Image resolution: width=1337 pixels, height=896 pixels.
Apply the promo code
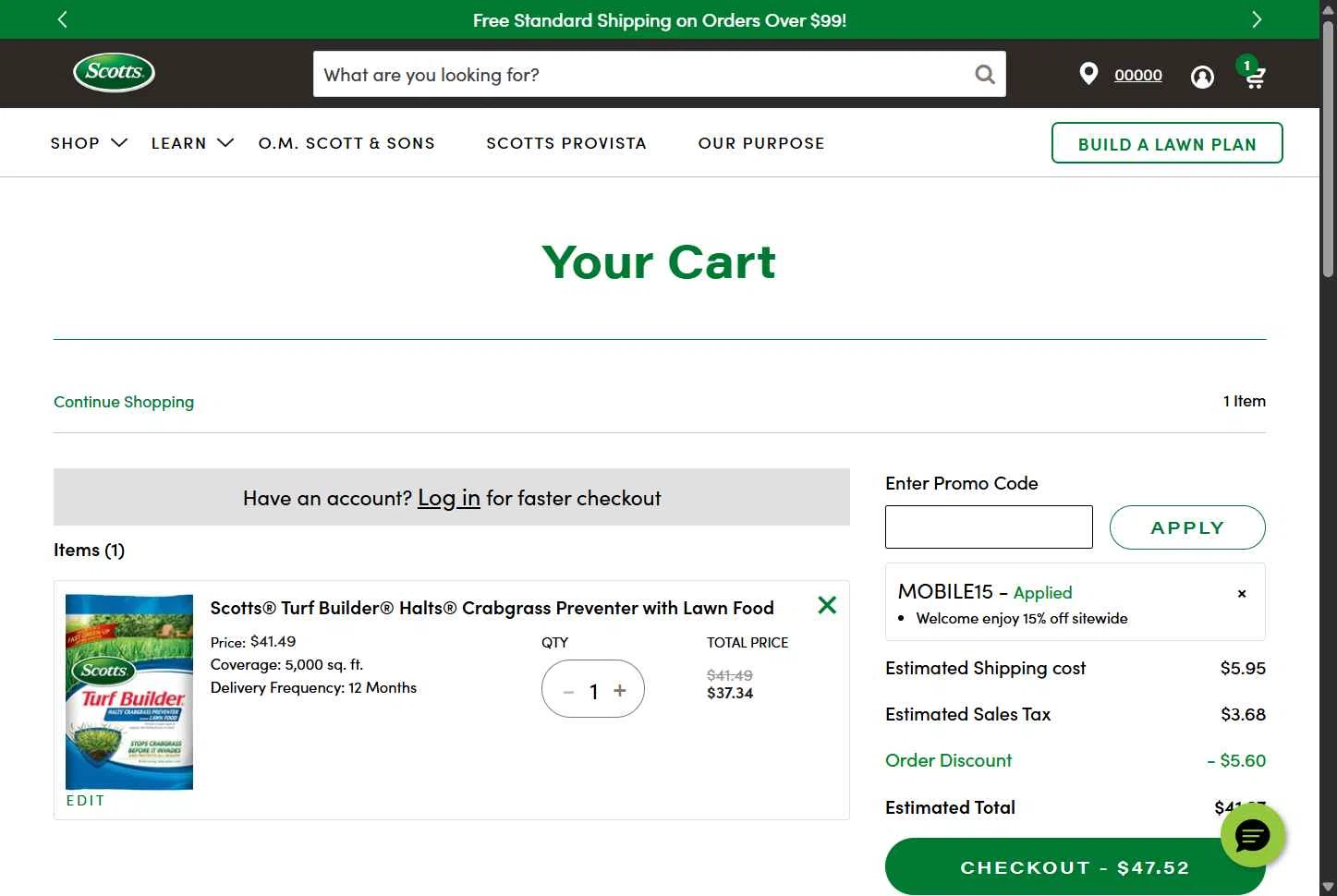(x=1187, y=527)
